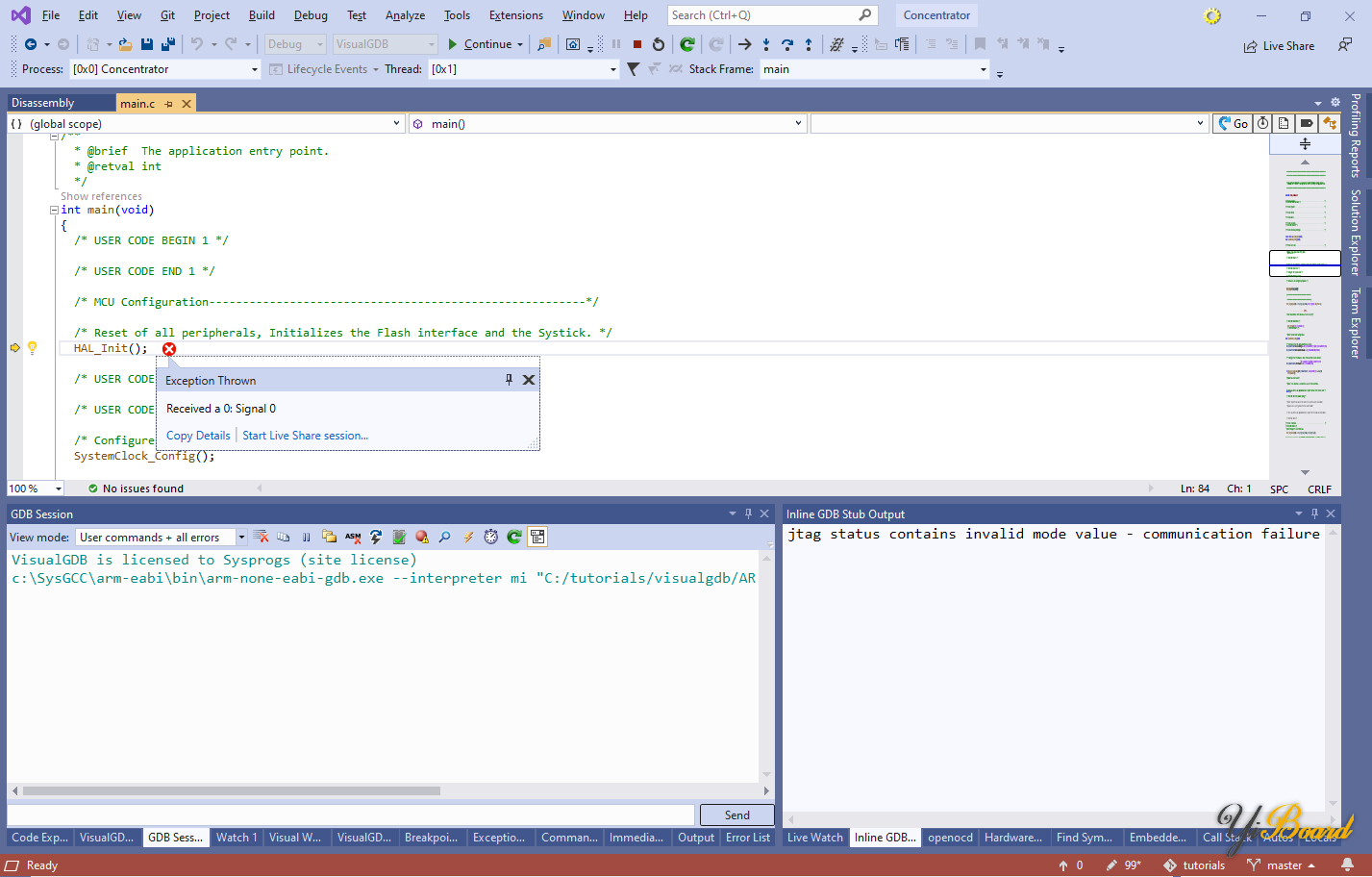Screen dimensions: 1372x877
Task: Open the Thread dropdown showing 0x1
Action: point(524,69)
